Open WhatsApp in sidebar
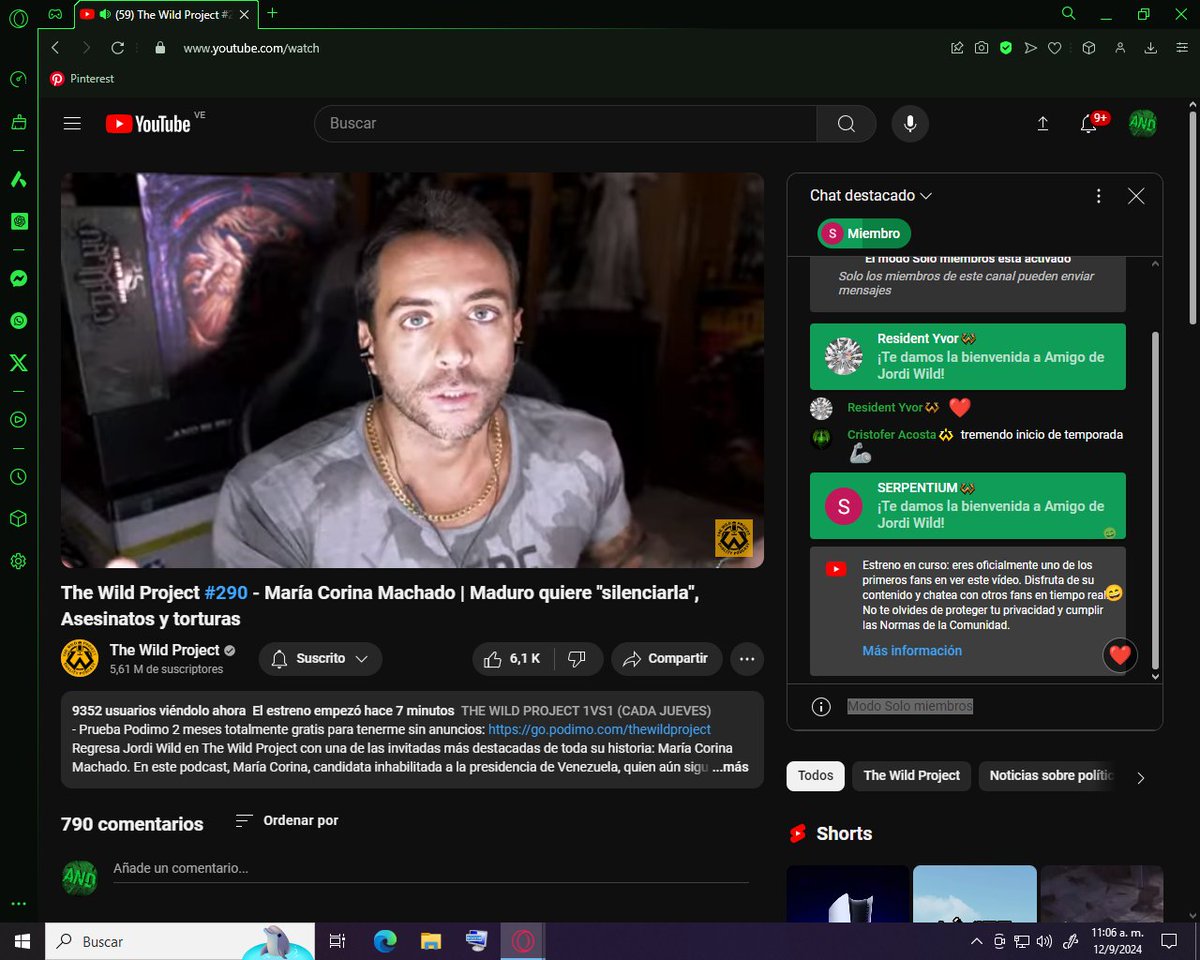 18,321
